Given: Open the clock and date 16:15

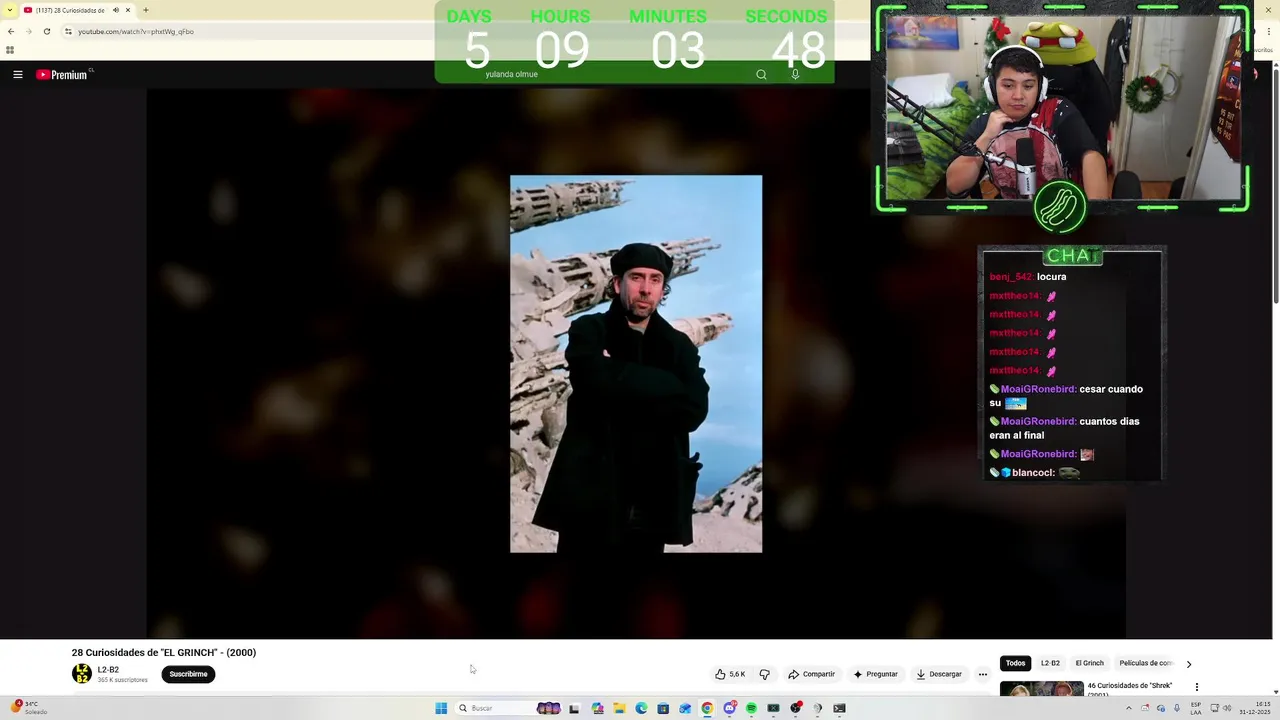Looking at the screenshot, I should (1255, 708).
